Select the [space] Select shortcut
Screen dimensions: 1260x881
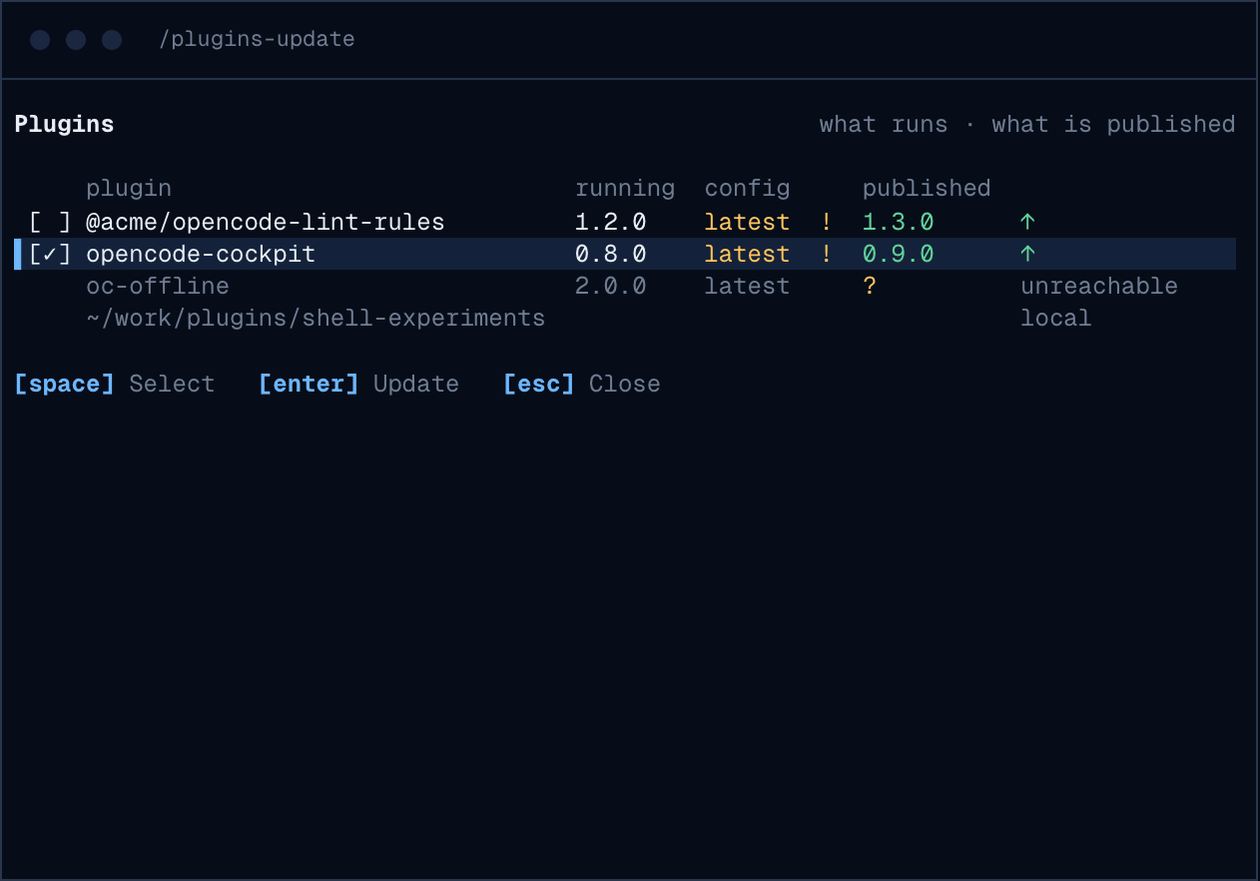click(114, 384)
